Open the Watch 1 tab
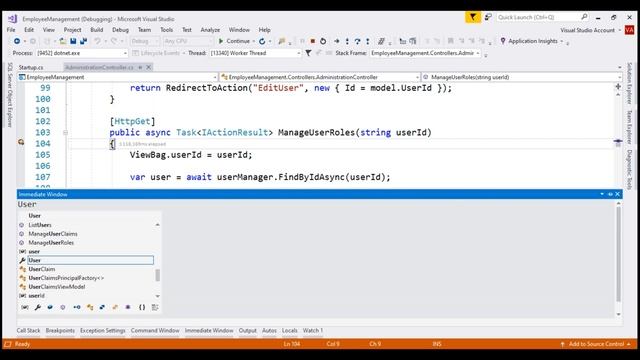The width and height of the screenshot is (640, 360). [313, 331]
